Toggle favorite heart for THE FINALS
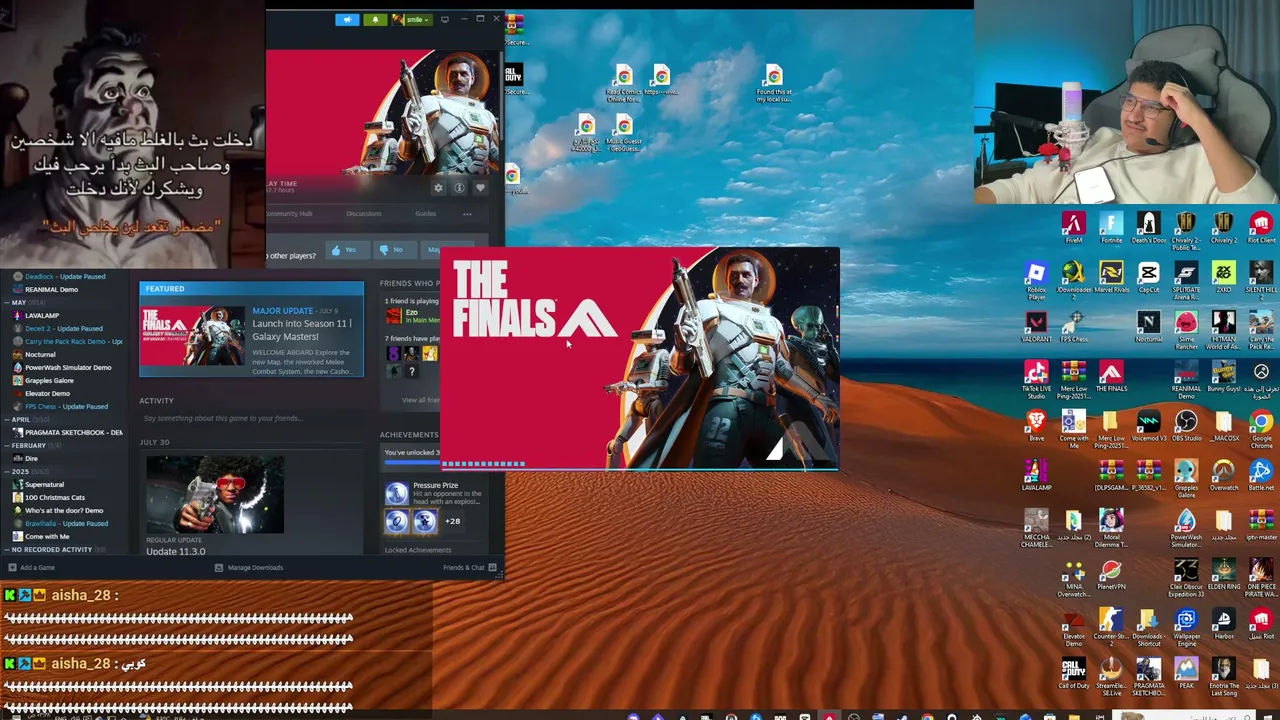Viewport: 1280px width, 720px height. [x=480, y=188]
